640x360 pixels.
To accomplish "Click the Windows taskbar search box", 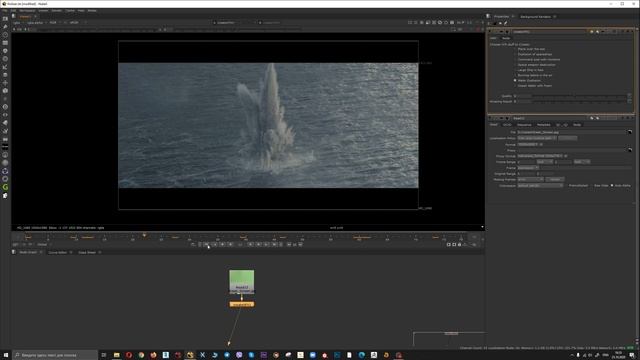I will pos(55,355).
